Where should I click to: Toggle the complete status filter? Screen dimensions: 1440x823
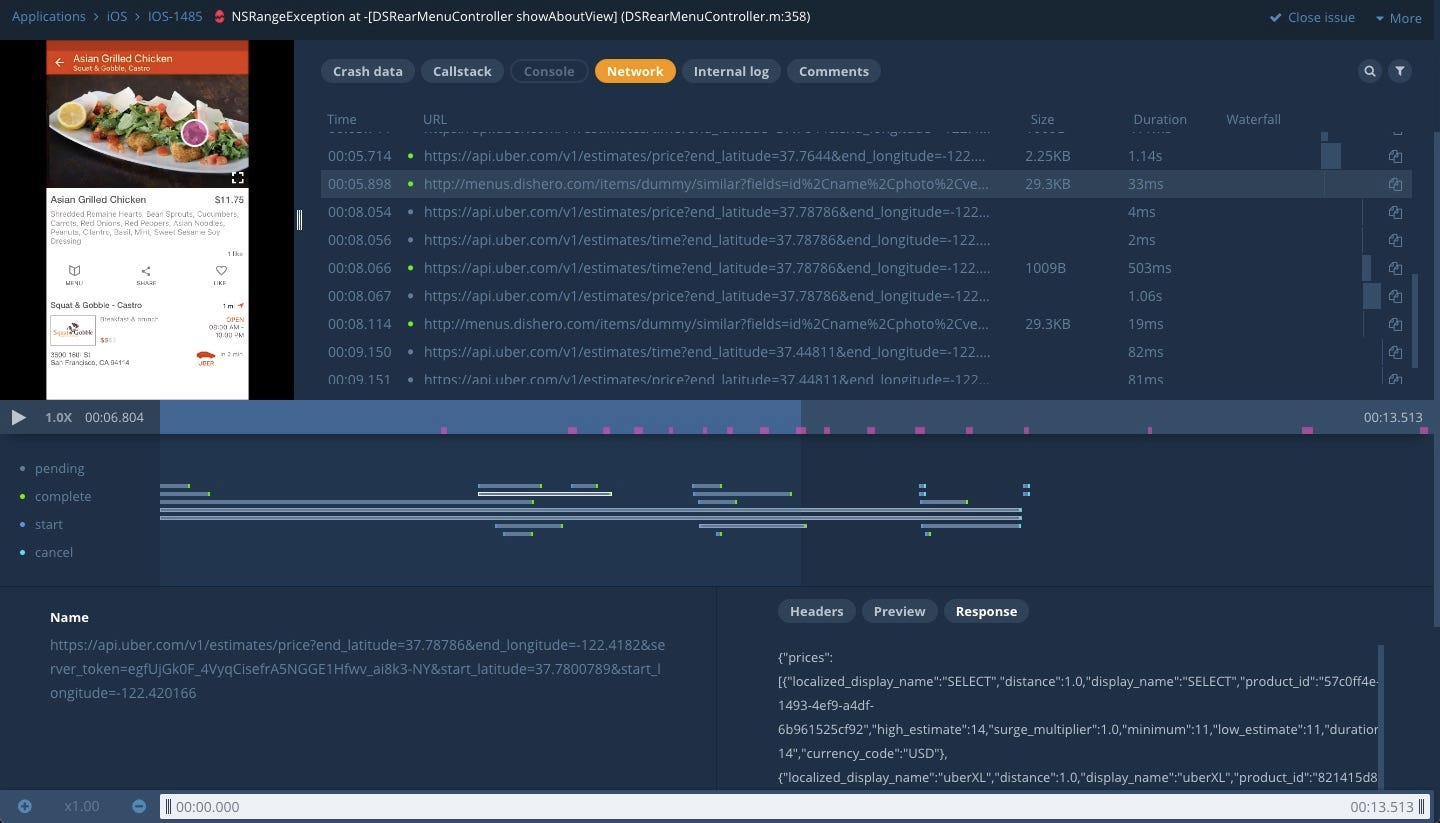(x=62, y=496)
